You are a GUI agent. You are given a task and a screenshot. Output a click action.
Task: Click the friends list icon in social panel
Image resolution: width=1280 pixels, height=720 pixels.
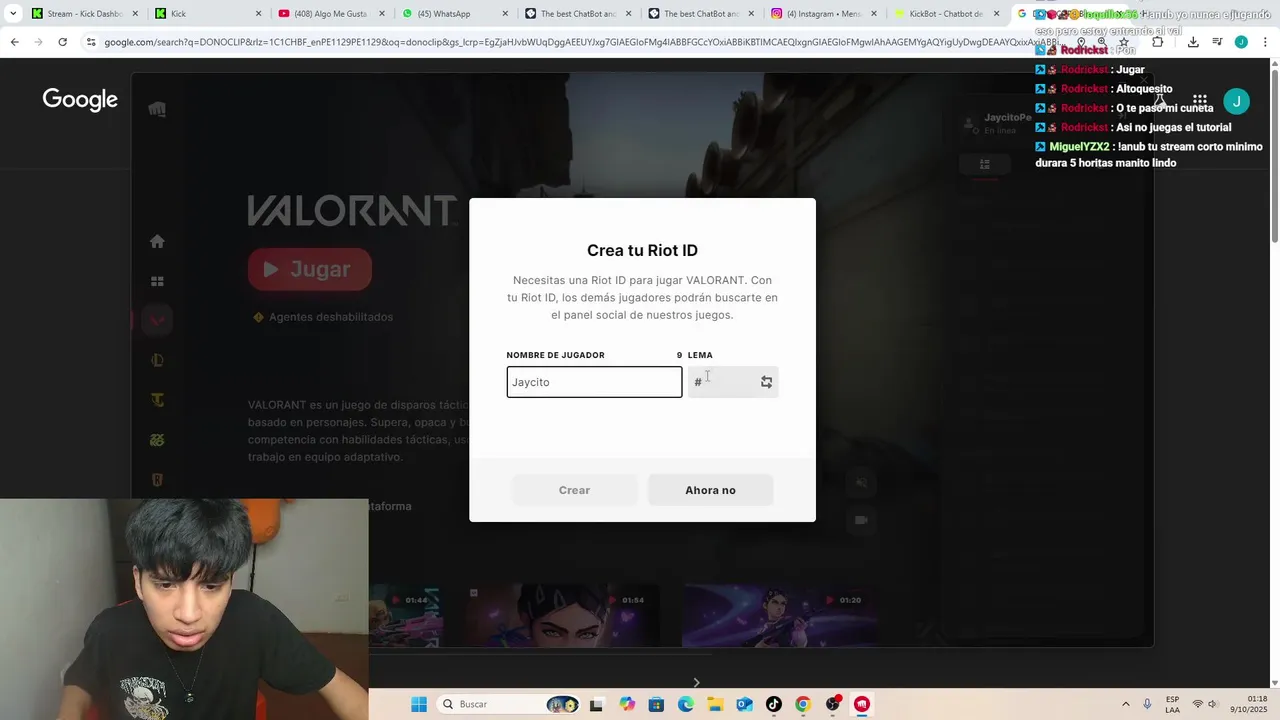pos(984,164)
